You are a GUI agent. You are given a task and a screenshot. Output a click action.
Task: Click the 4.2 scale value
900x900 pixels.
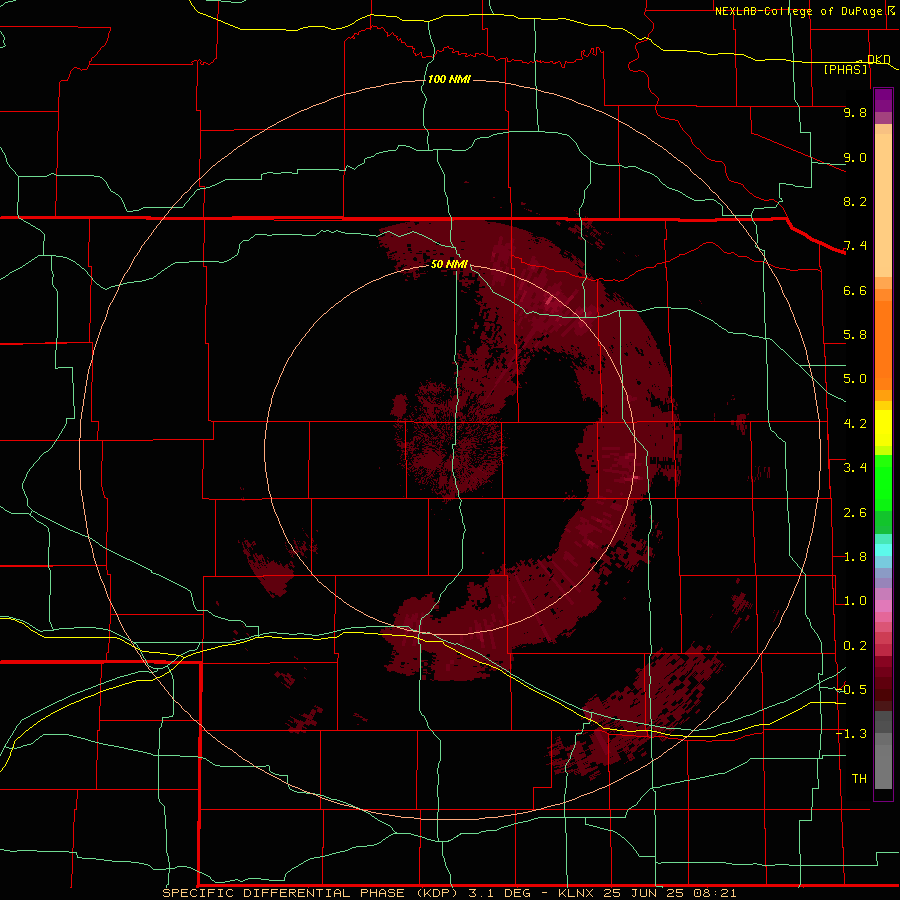(855, 424)
